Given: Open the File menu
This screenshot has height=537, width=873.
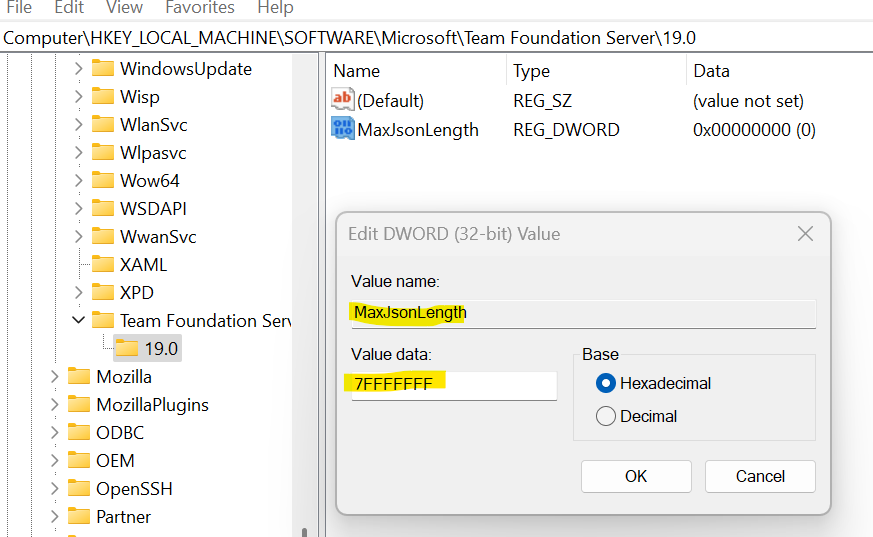Looking at the screenshot, I should coord(19,7).
